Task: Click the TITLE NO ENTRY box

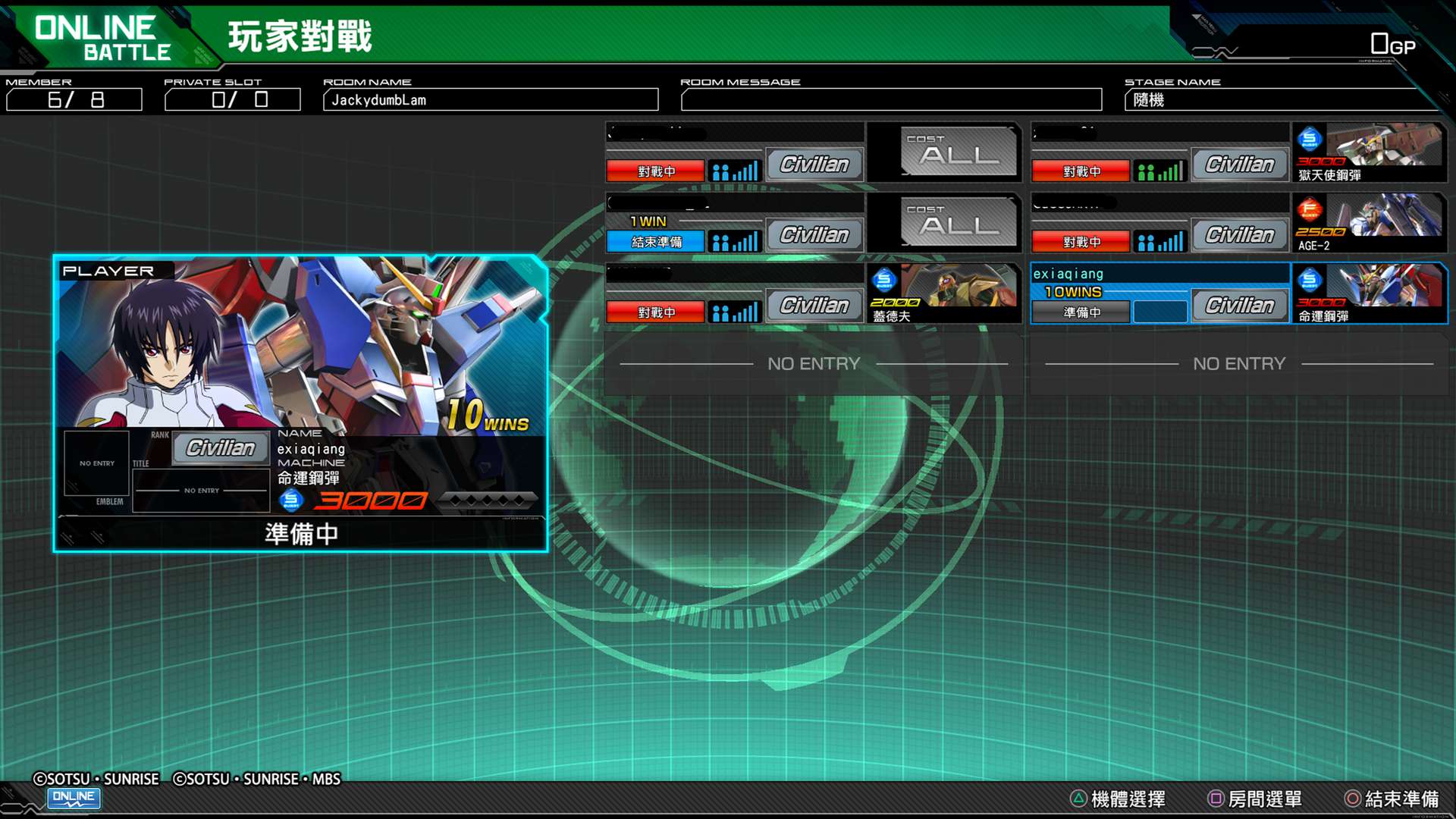Action: tap(201, 491)
